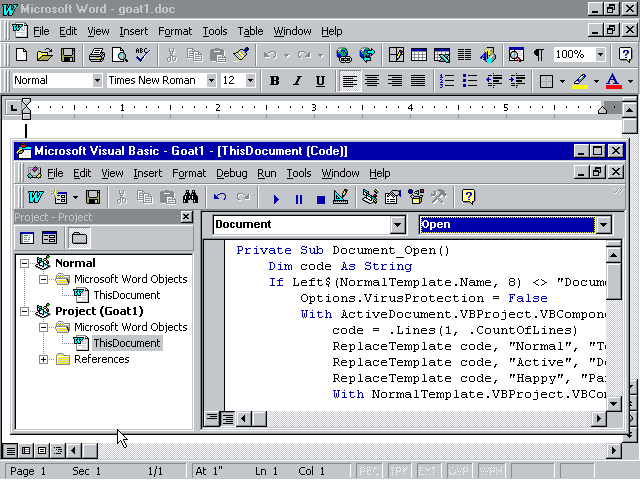Viewport: 640px width, 480px height.
Task: Open the Object dropdown showing Document
Action: (x=397, y=224)
